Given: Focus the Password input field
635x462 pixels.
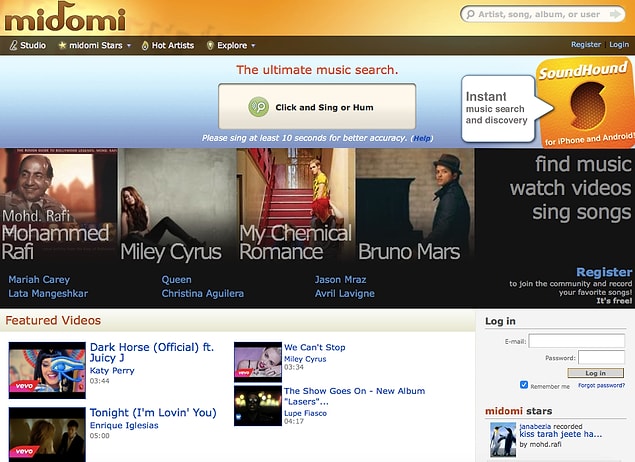Looking at the screenshot, I should [x=601, y=358].
